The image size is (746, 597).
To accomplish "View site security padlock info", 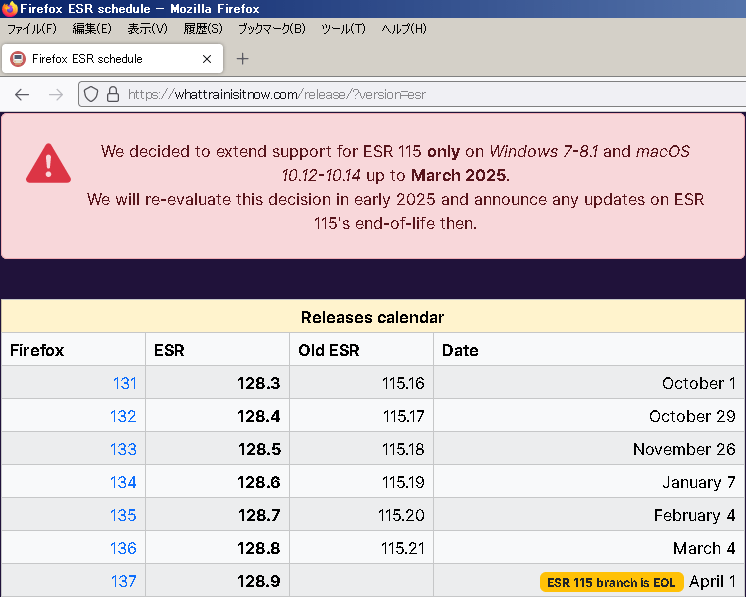I will click(x=113, y=94).
